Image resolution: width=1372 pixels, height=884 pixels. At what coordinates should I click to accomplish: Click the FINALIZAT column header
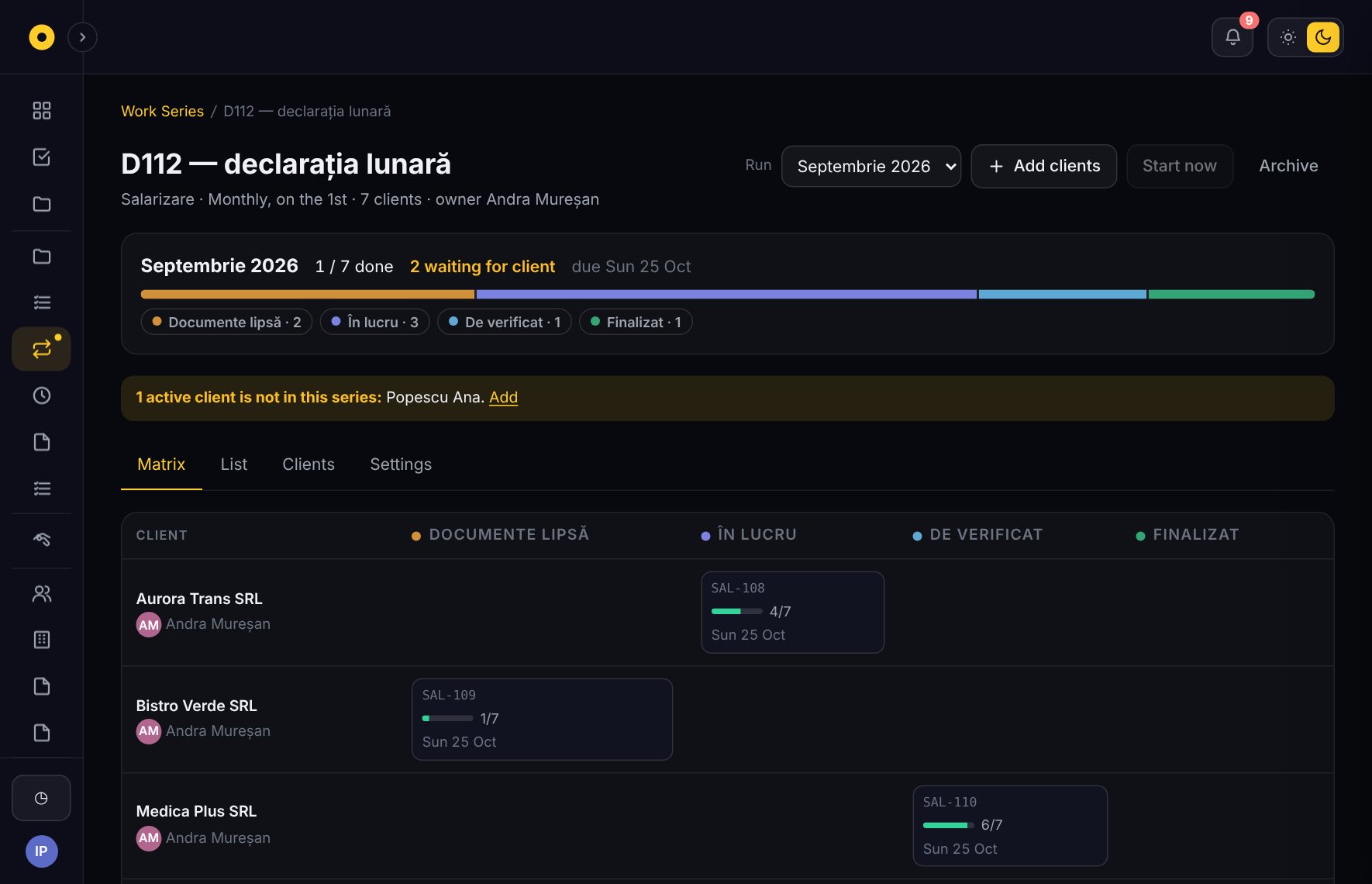pyautogui.click(x=1188, y=535)
